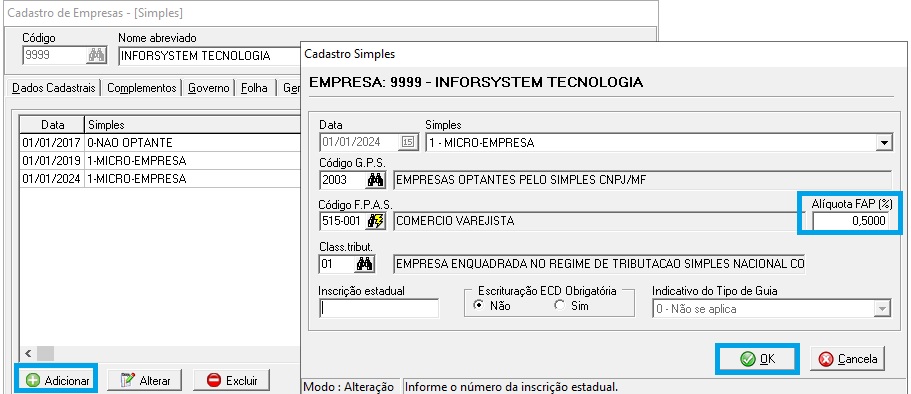The width and height of the screenshot is (911, 394).
Task: Click the Excluir button
Action: pos(232,381)
